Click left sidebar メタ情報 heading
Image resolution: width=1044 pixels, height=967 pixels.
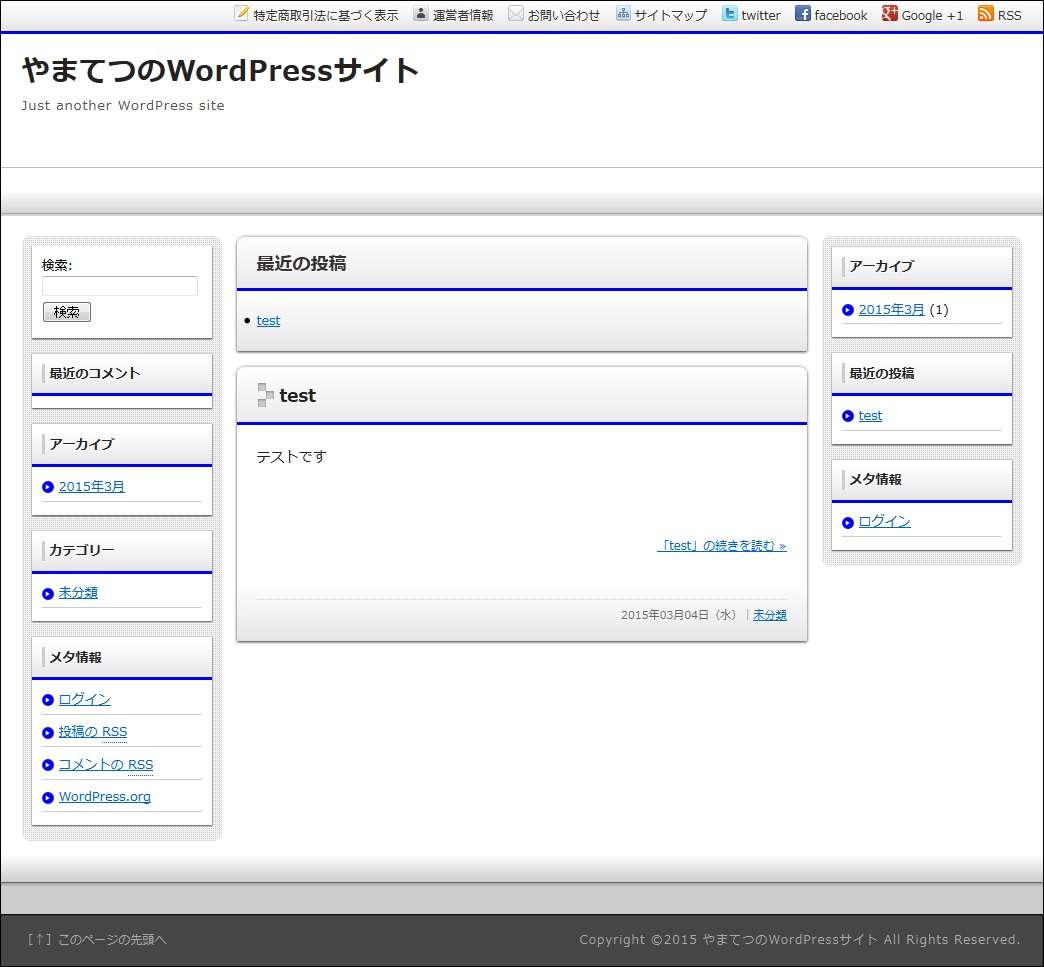coord(75,657)
